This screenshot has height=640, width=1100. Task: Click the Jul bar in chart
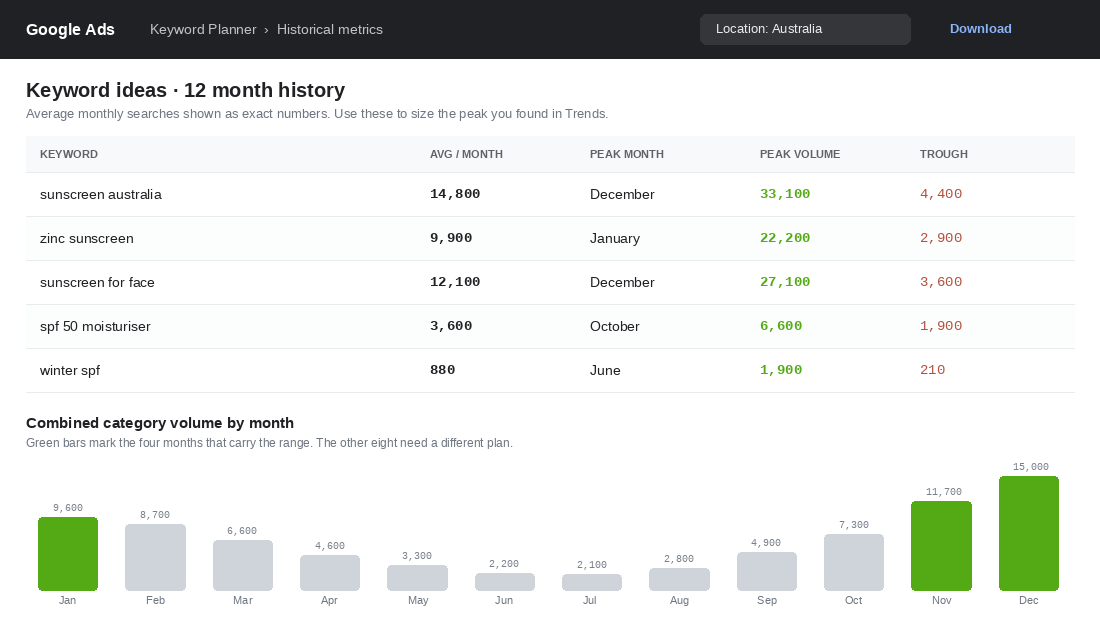point(591,582)
